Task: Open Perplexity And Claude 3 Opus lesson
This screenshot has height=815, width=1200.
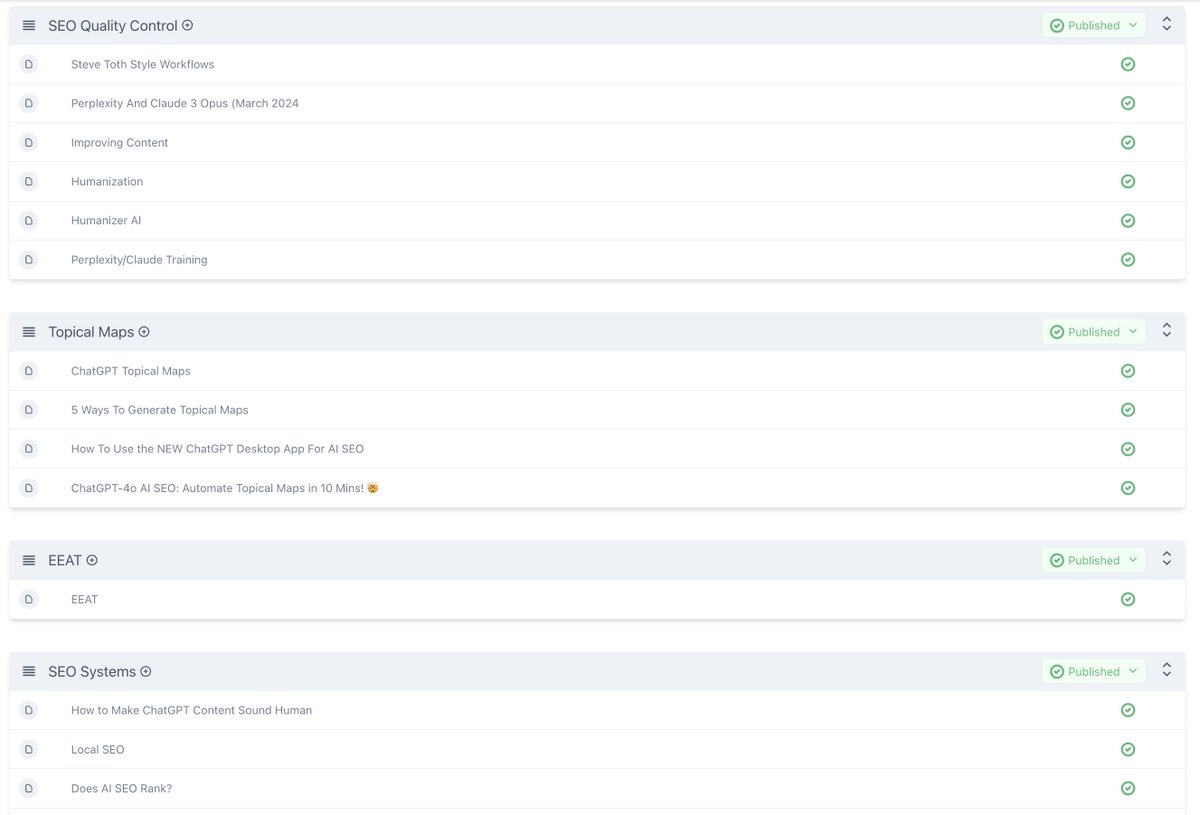Action: coord(185,103)
